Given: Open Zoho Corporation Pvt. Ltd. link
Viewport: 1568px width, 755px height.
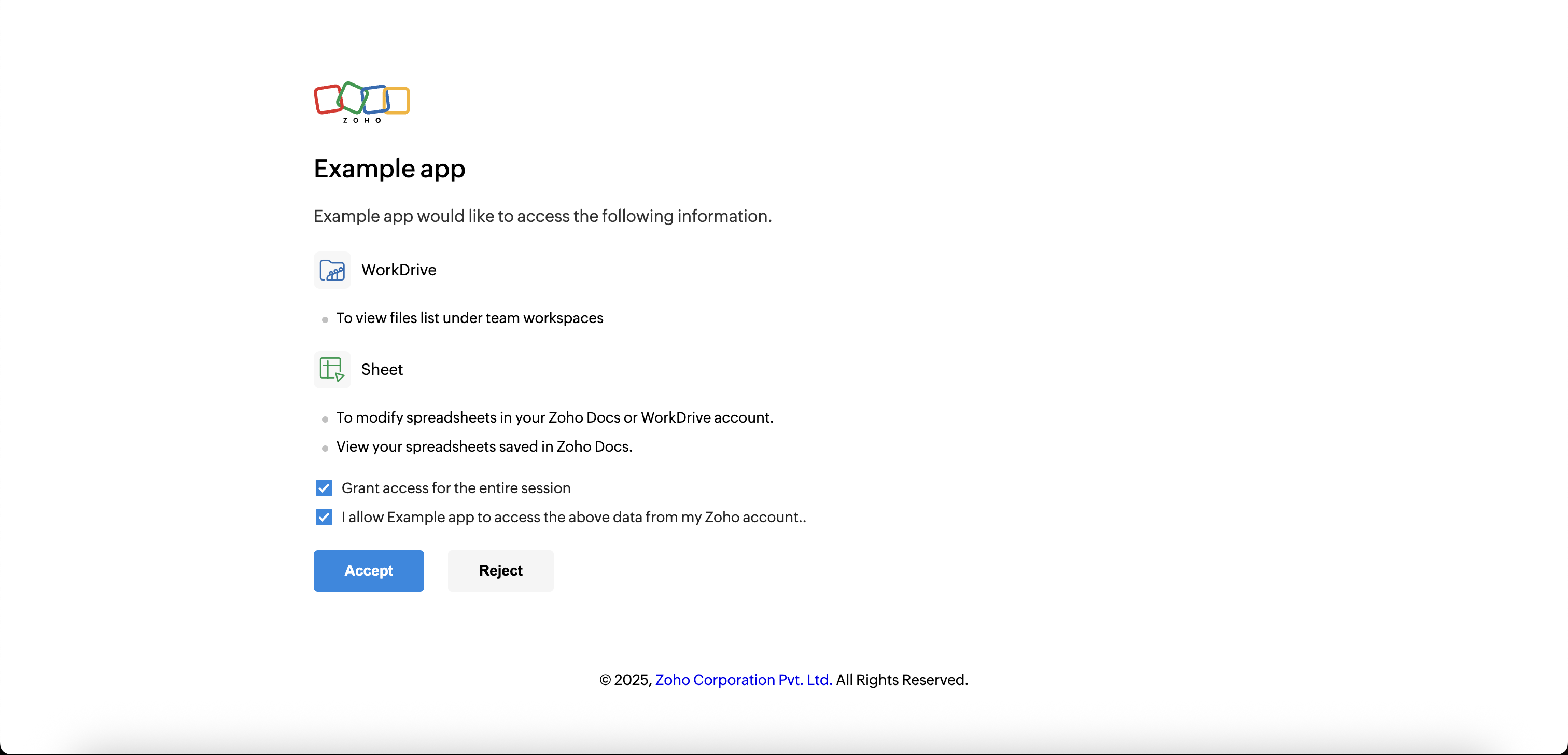Looking at the screenshot, I should tap(743, 679).
